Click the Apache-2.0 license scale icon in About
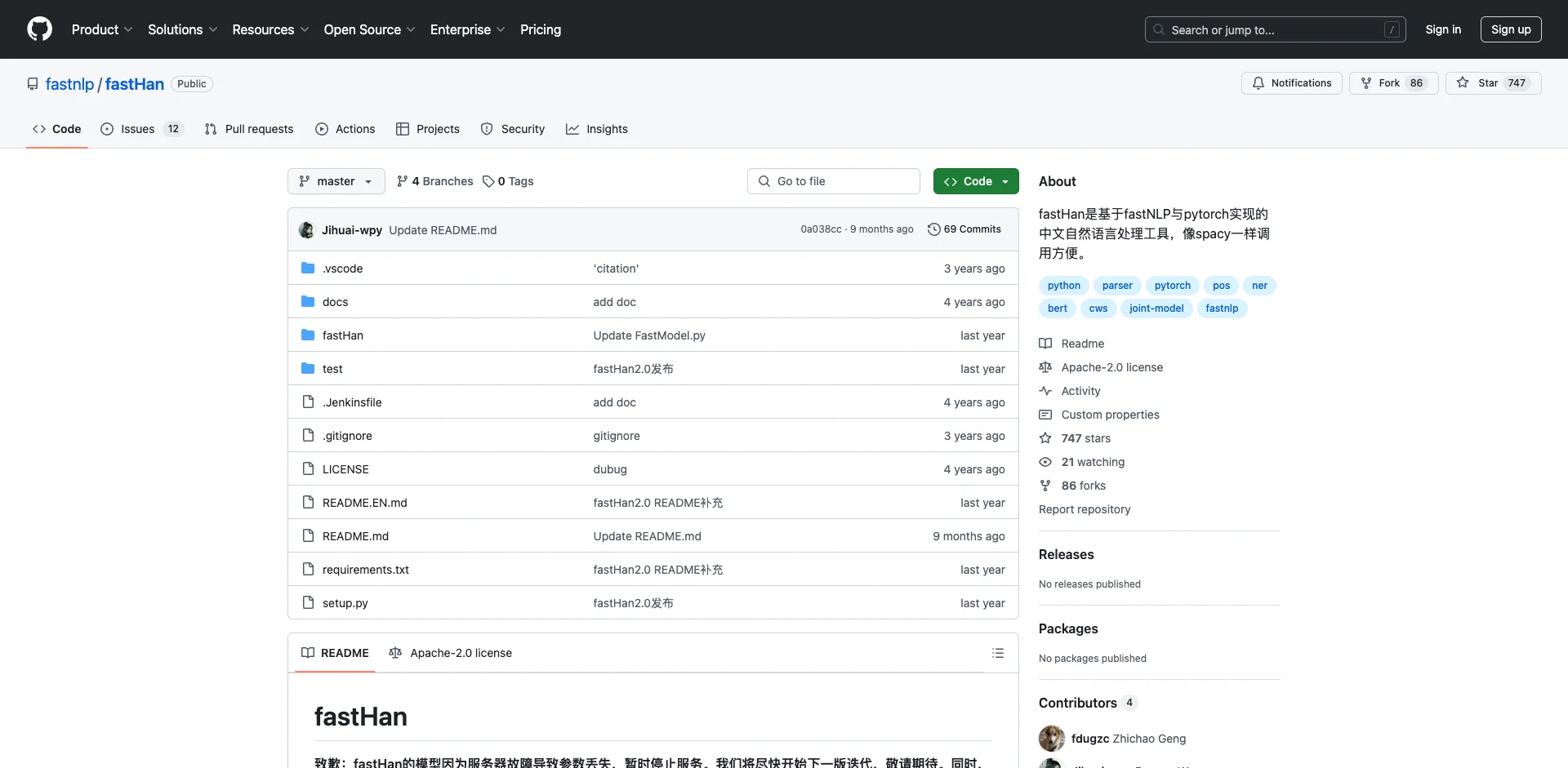 [1045, 367]
